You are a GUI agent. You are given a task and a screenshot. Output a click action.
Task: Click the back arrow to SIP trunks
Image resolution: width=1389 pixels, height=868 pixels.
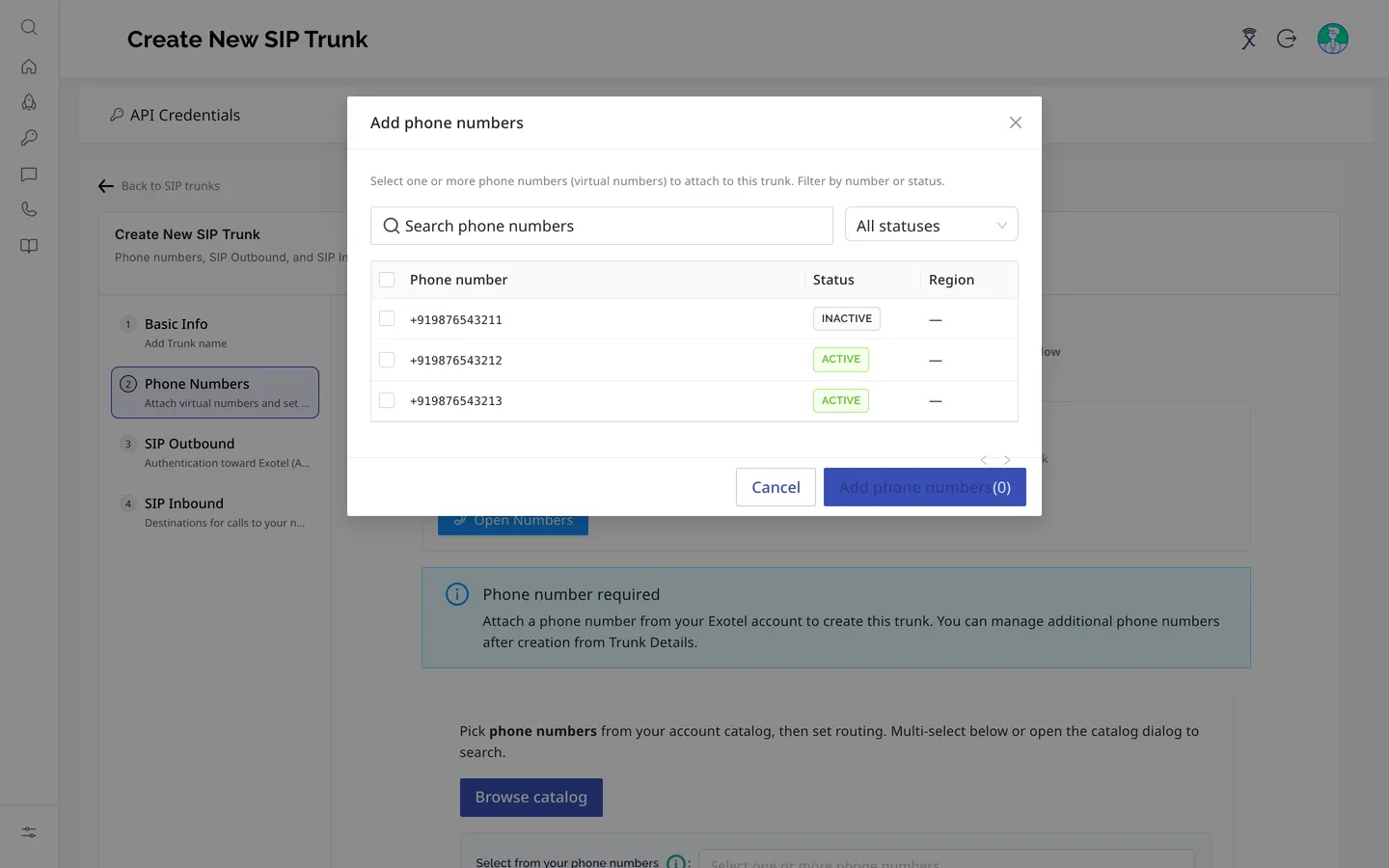[x=106, y=186]
